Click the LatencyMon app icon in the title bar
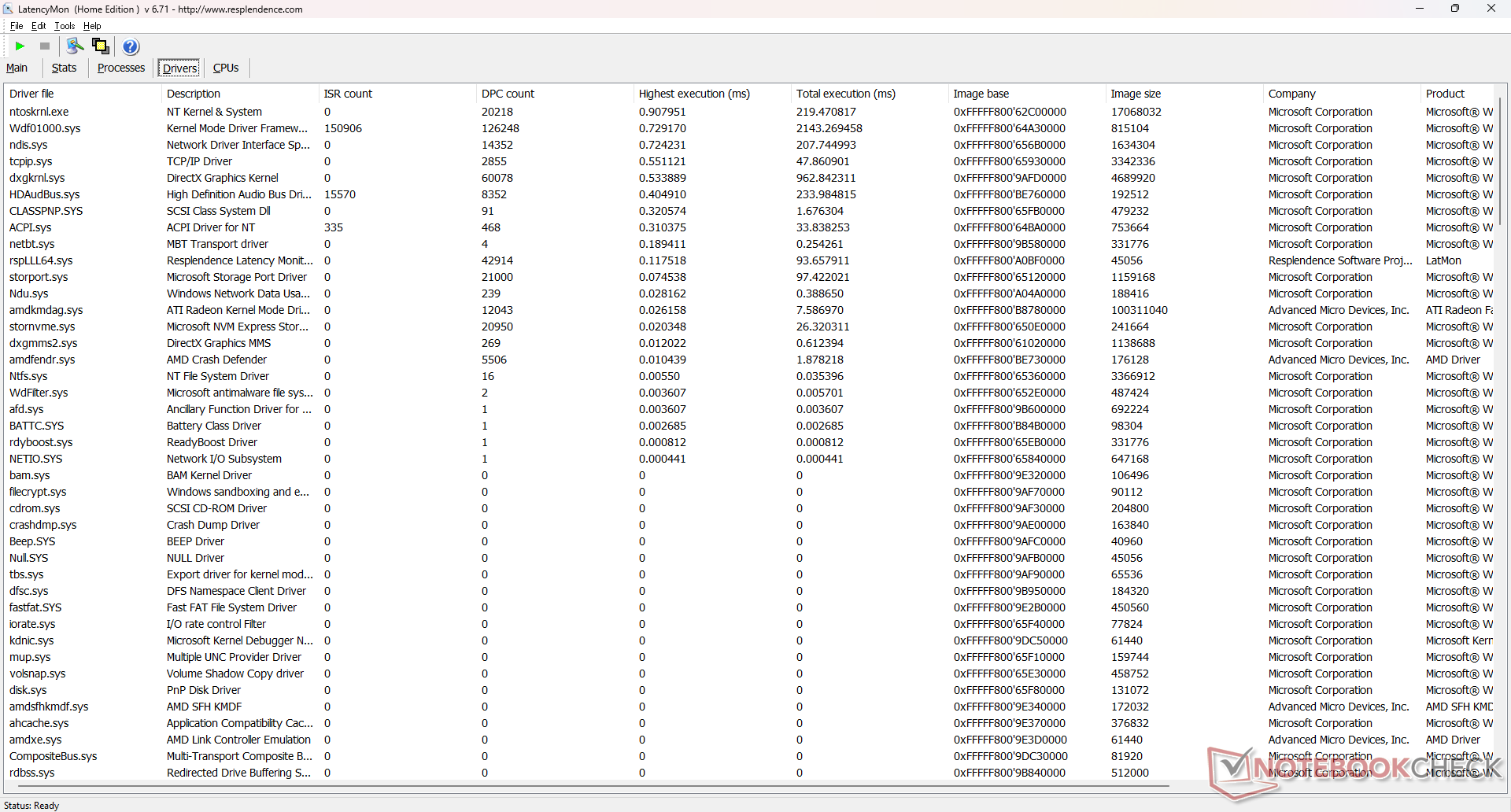This screenshot has height=812, width=1511. pos(9,9)
